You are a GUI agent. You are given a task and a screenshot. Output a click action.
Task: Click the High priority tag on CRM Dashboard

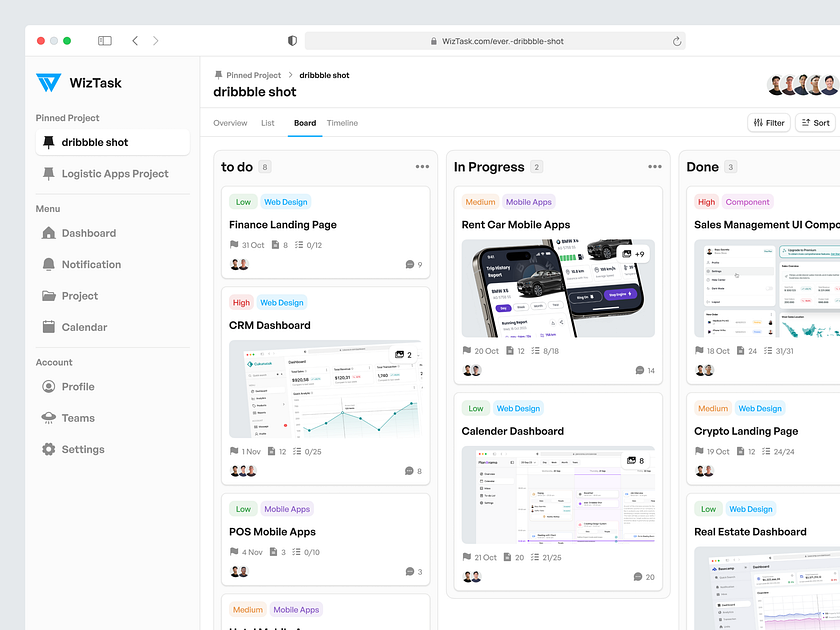pos(240,302)
